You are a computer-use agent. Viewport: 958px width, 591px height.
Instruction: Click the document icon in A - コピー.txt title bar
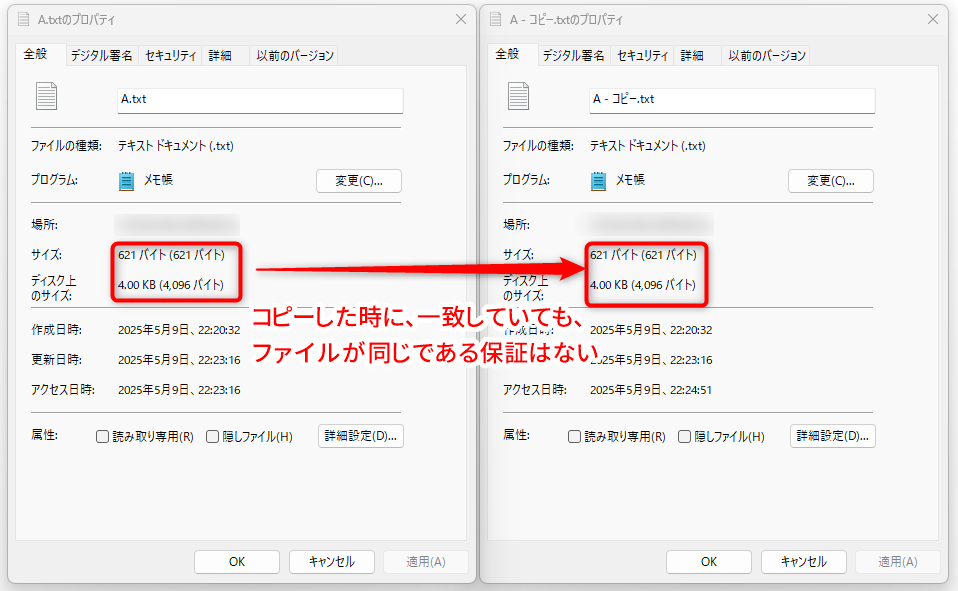[495, 20]
